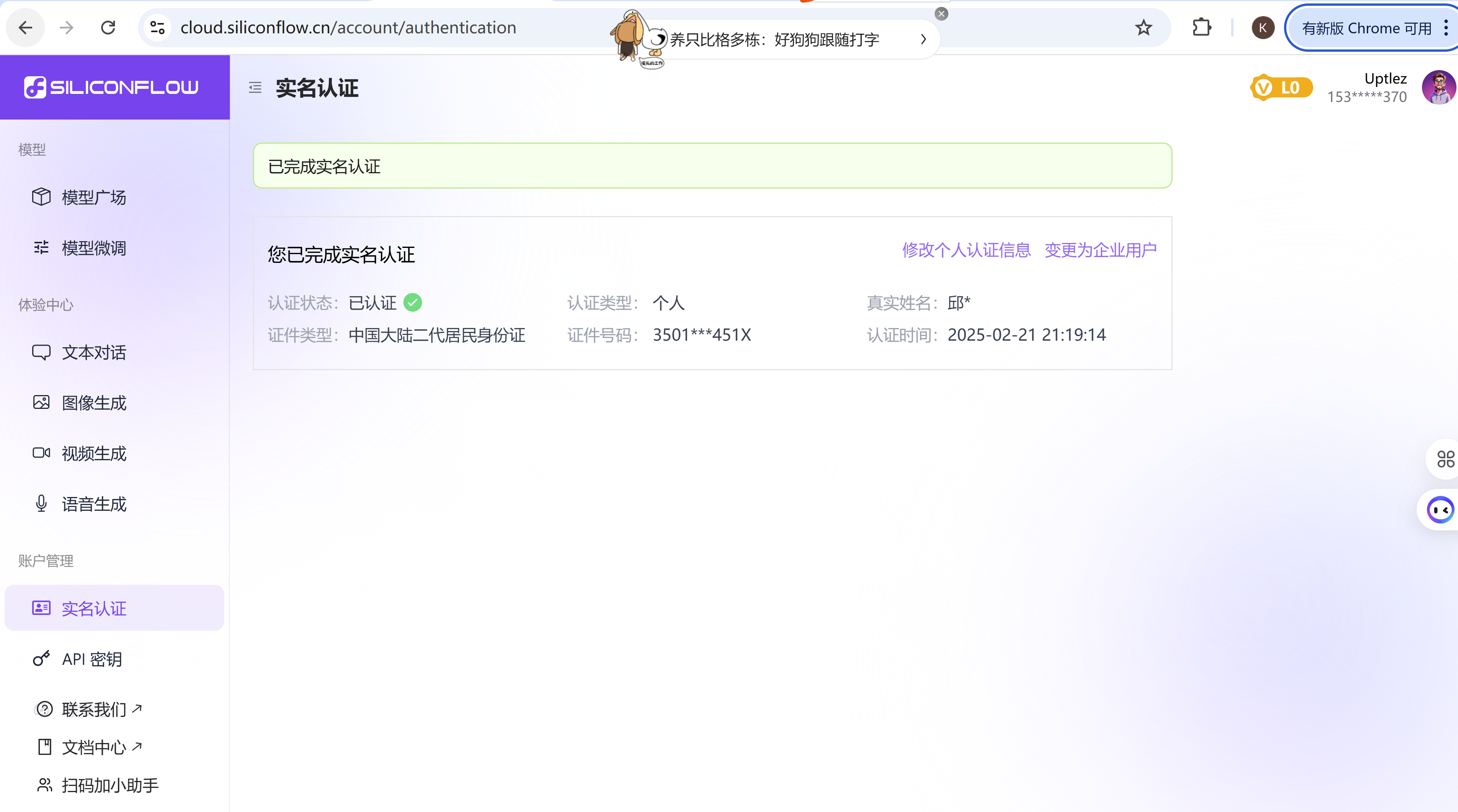Screen dimensions: 1458x812
Task: Bookmark this page with the star icon
Action: 1143,27
